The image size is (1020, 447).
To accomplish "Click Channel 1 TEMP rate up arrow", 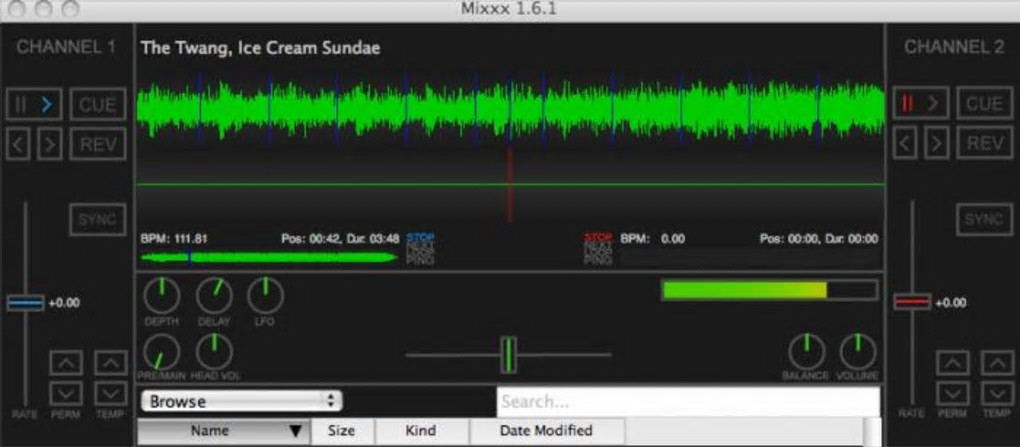I will [111, 362].
